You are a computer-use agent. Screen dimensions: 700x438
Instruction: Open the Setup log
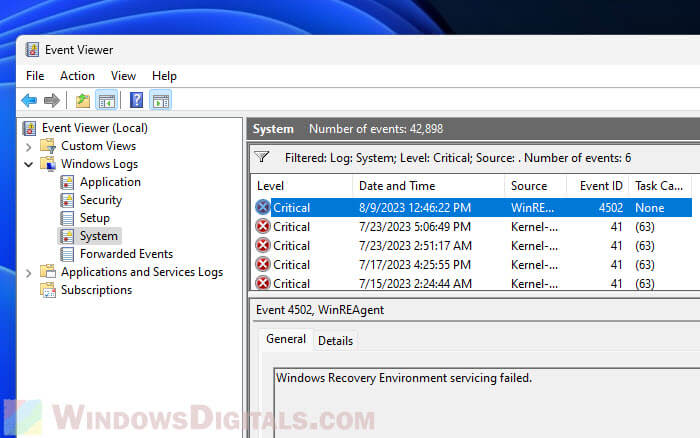(x=95, y=218)
